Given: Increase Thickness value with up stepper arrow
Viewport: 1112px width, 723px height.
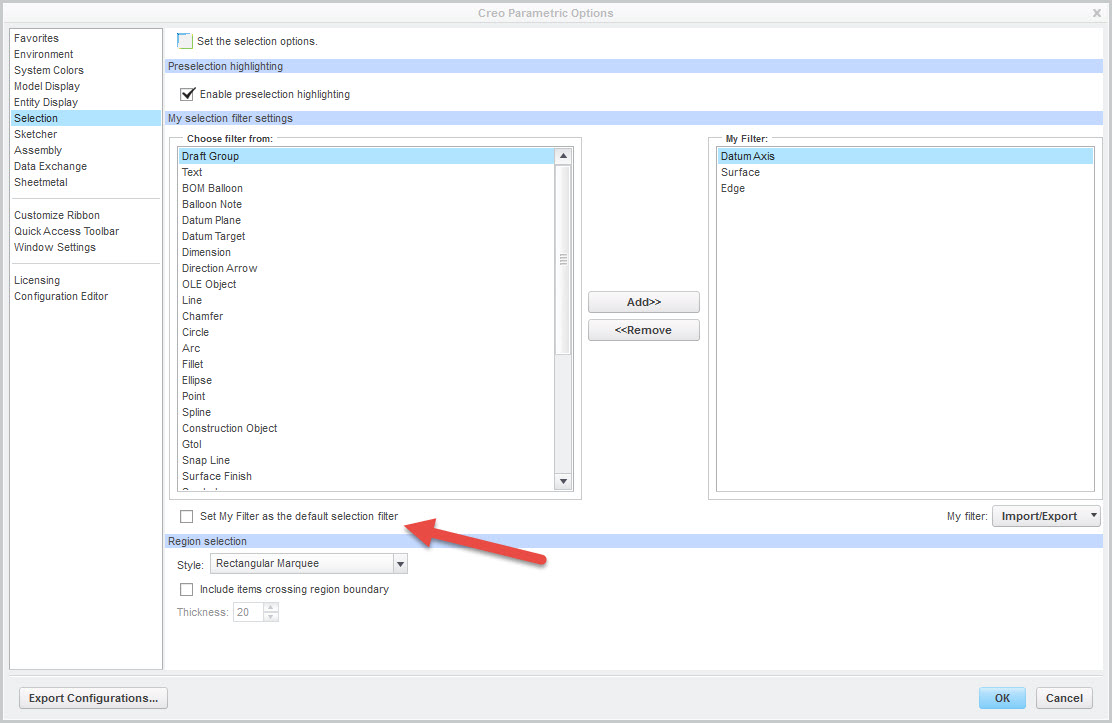Looking at the screenshot, I should point(271,607).
